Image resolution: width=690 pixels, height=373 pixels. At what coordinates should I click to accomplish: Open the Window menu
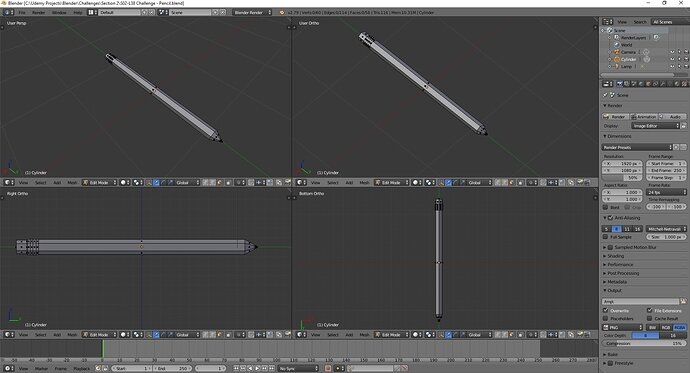pos(59,12)
